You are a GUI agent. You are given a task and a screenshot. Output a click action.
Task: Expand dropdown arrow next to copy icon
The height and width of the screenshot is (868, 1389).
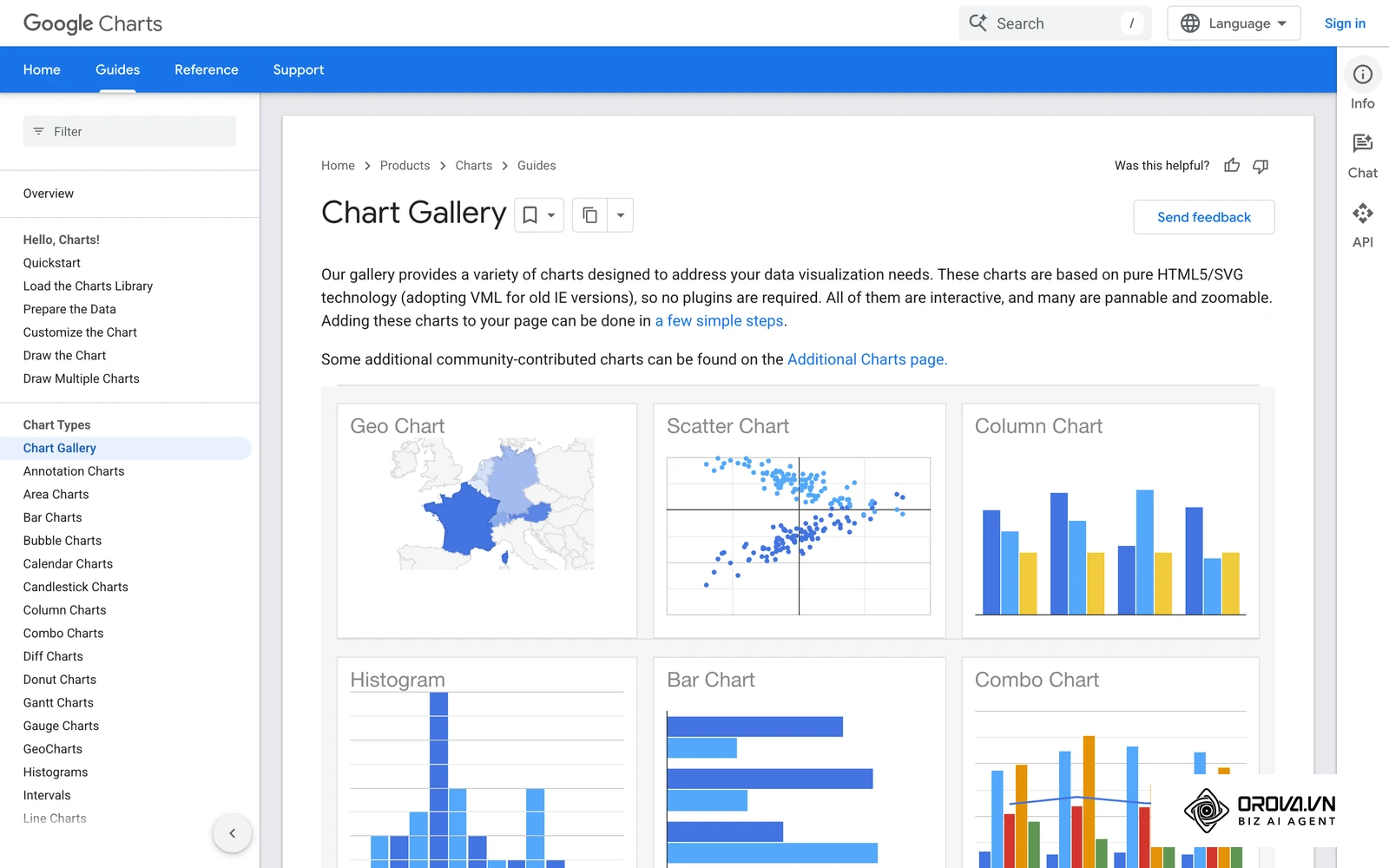[x=621, y=215]
